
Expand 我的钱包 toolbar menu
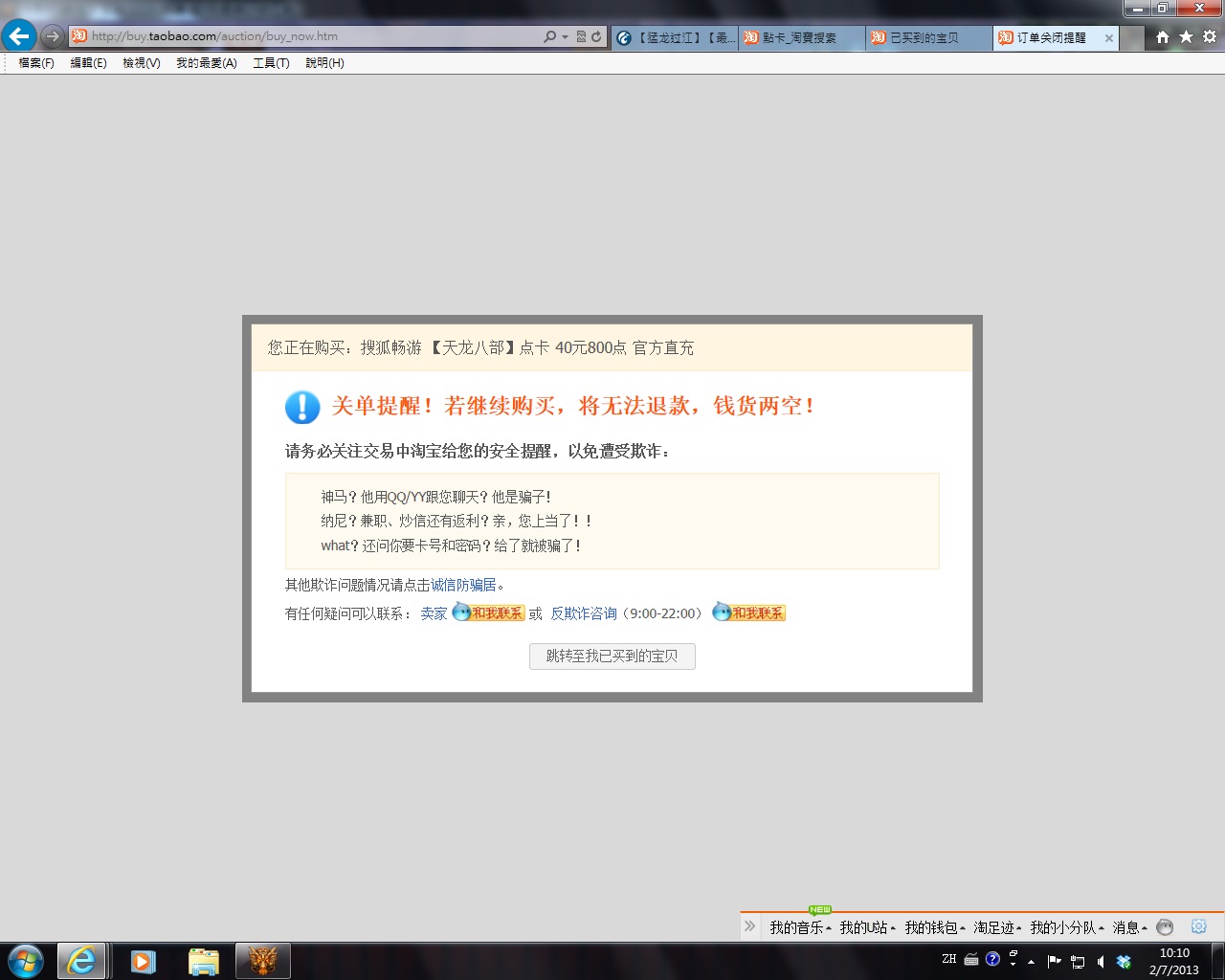click(935, 927)
